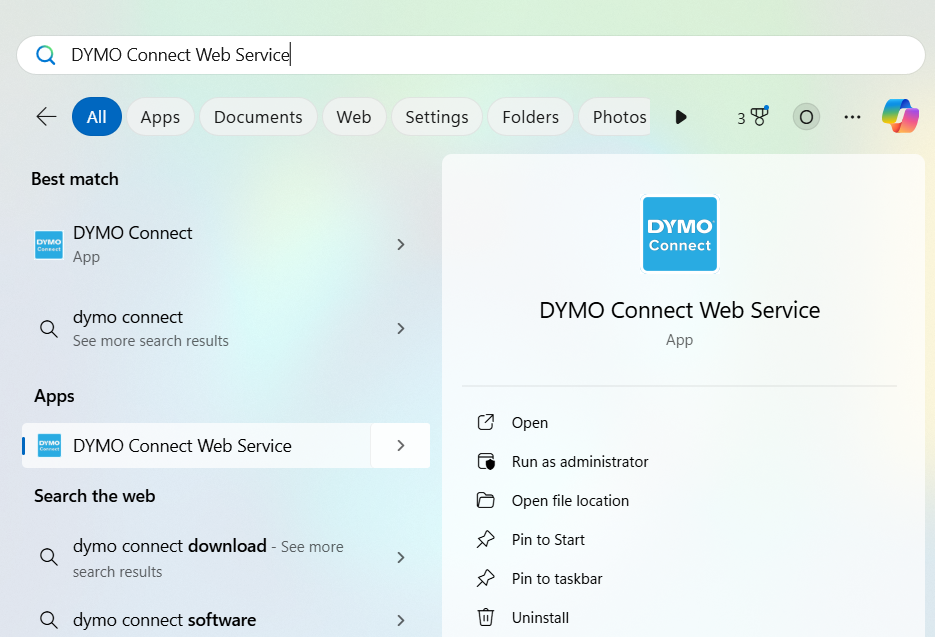Open the Copilot icon
Viewport: 935px width, 637px height.
[900, 116]
